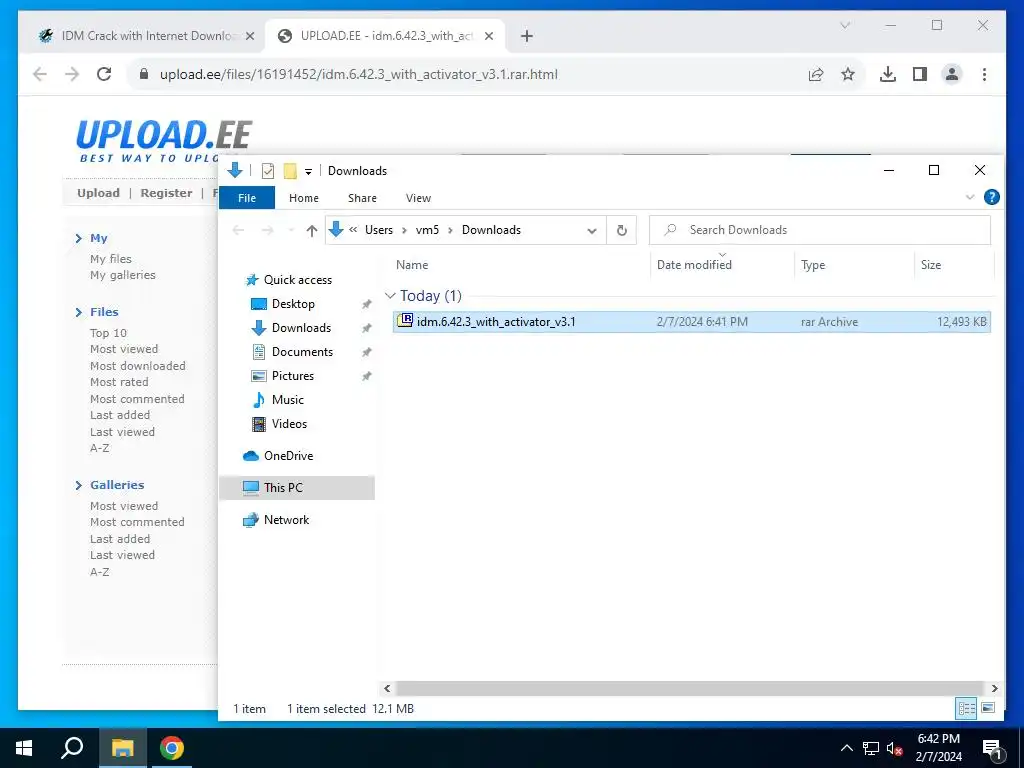Go up one folder level
The image size is (1024, 768).
[x=312, y=231]
